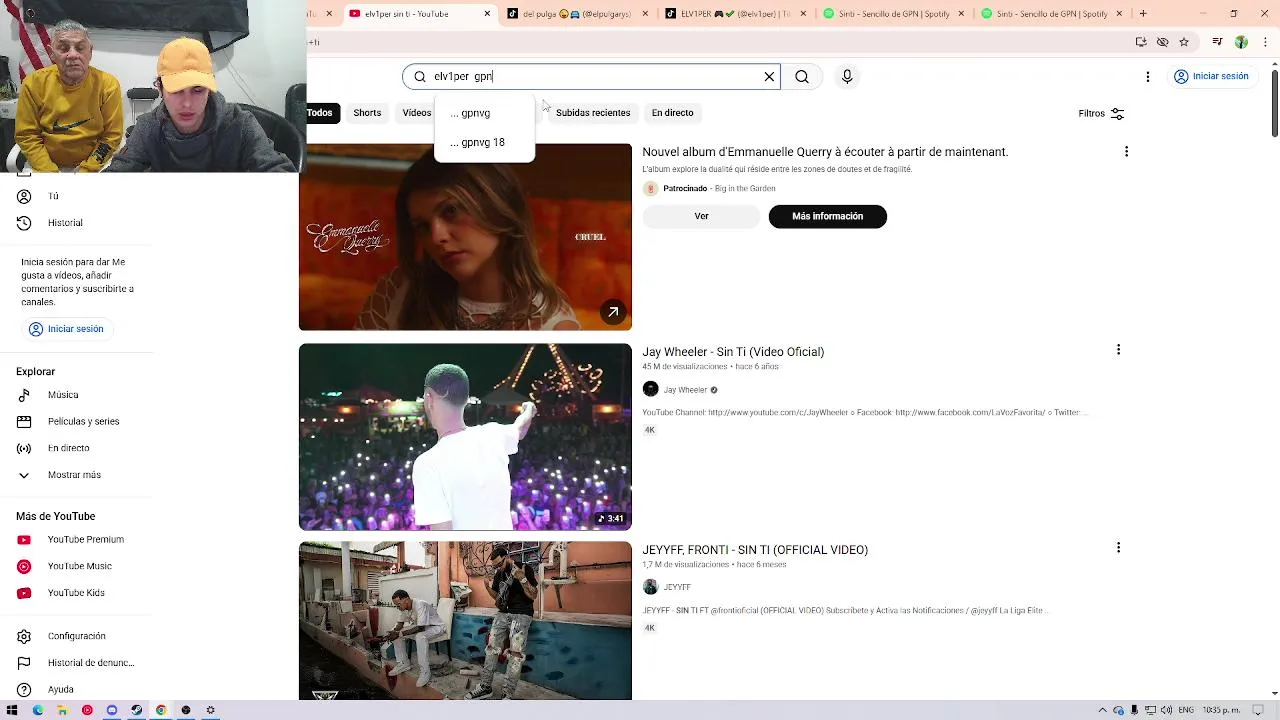Screen dimensions: 1280x720
Task: Select the Todos filter chip
Action: tap(320, 112)
